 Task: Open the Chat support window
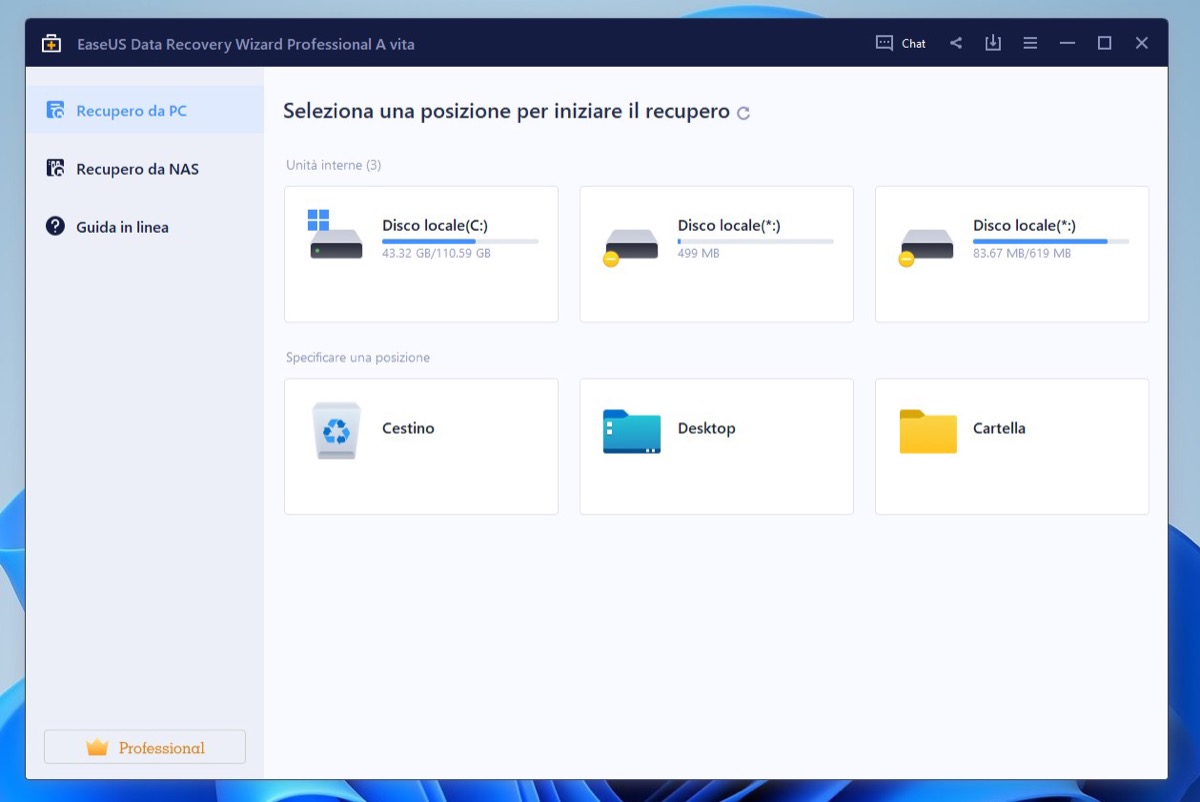pos(900,43)
